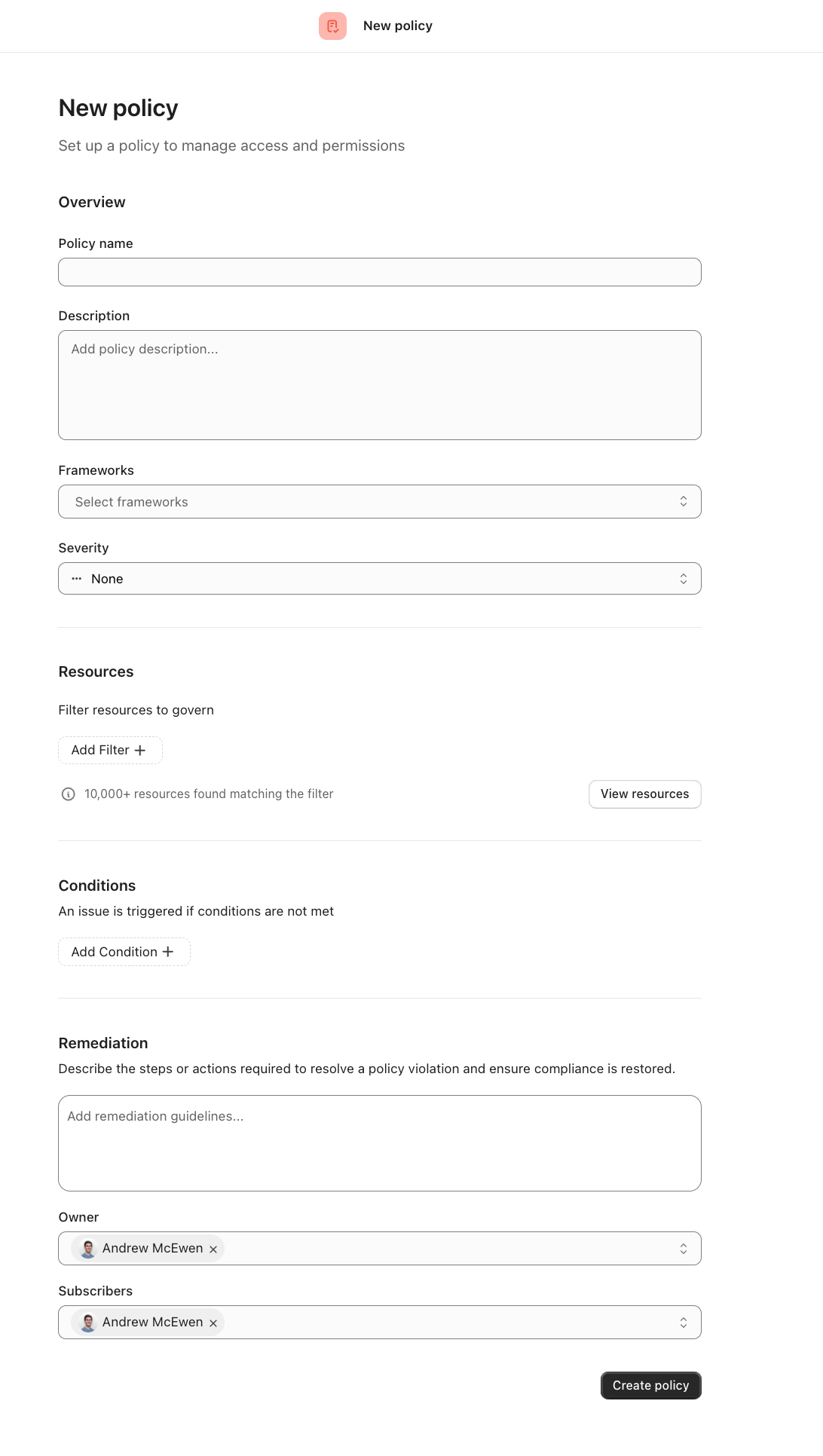Open the Select frameworks dropdown
The height and width of the screenshot is (1456, 823).
coord(379,502)
